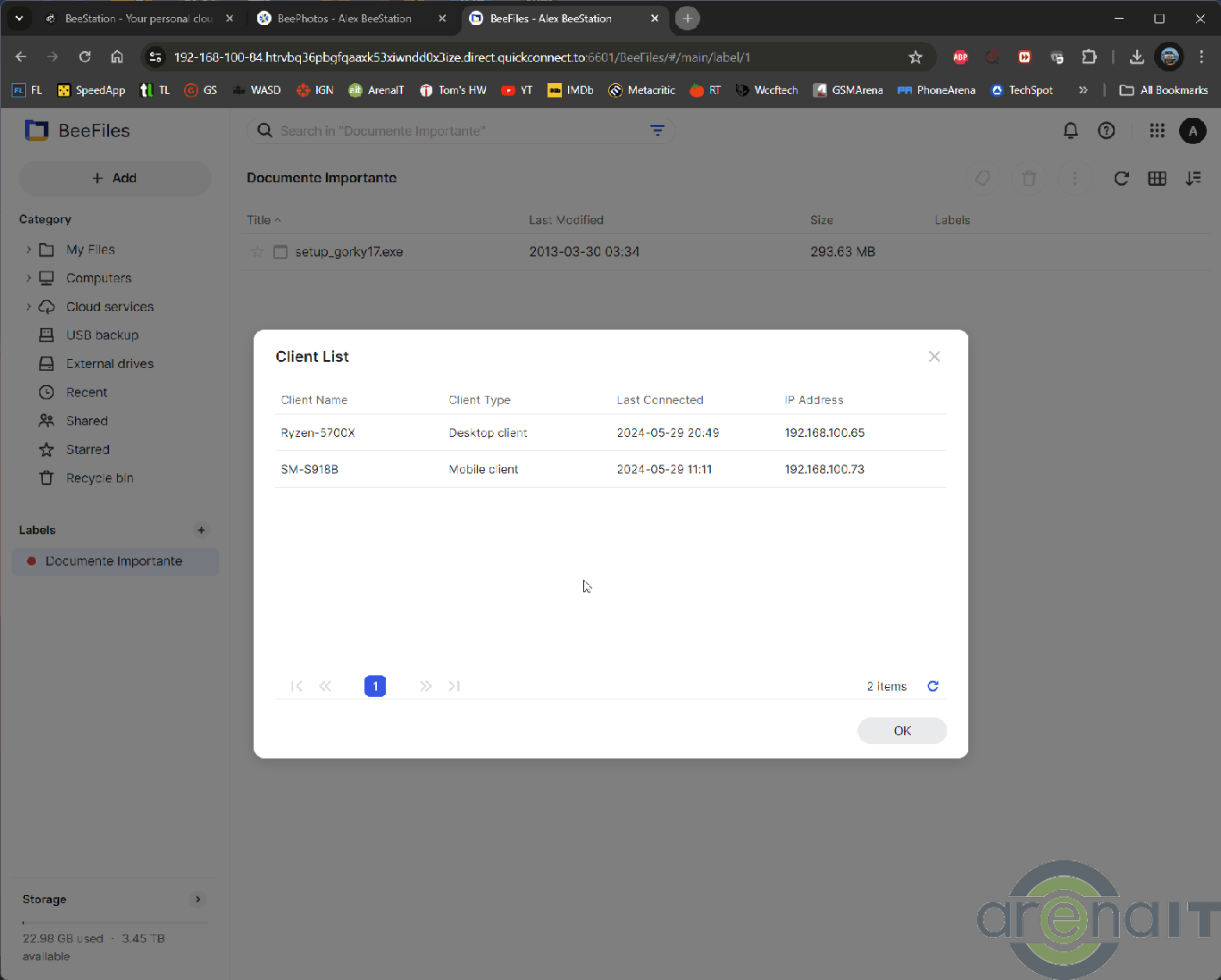Click the refresh file list icon

[1121, 179]
